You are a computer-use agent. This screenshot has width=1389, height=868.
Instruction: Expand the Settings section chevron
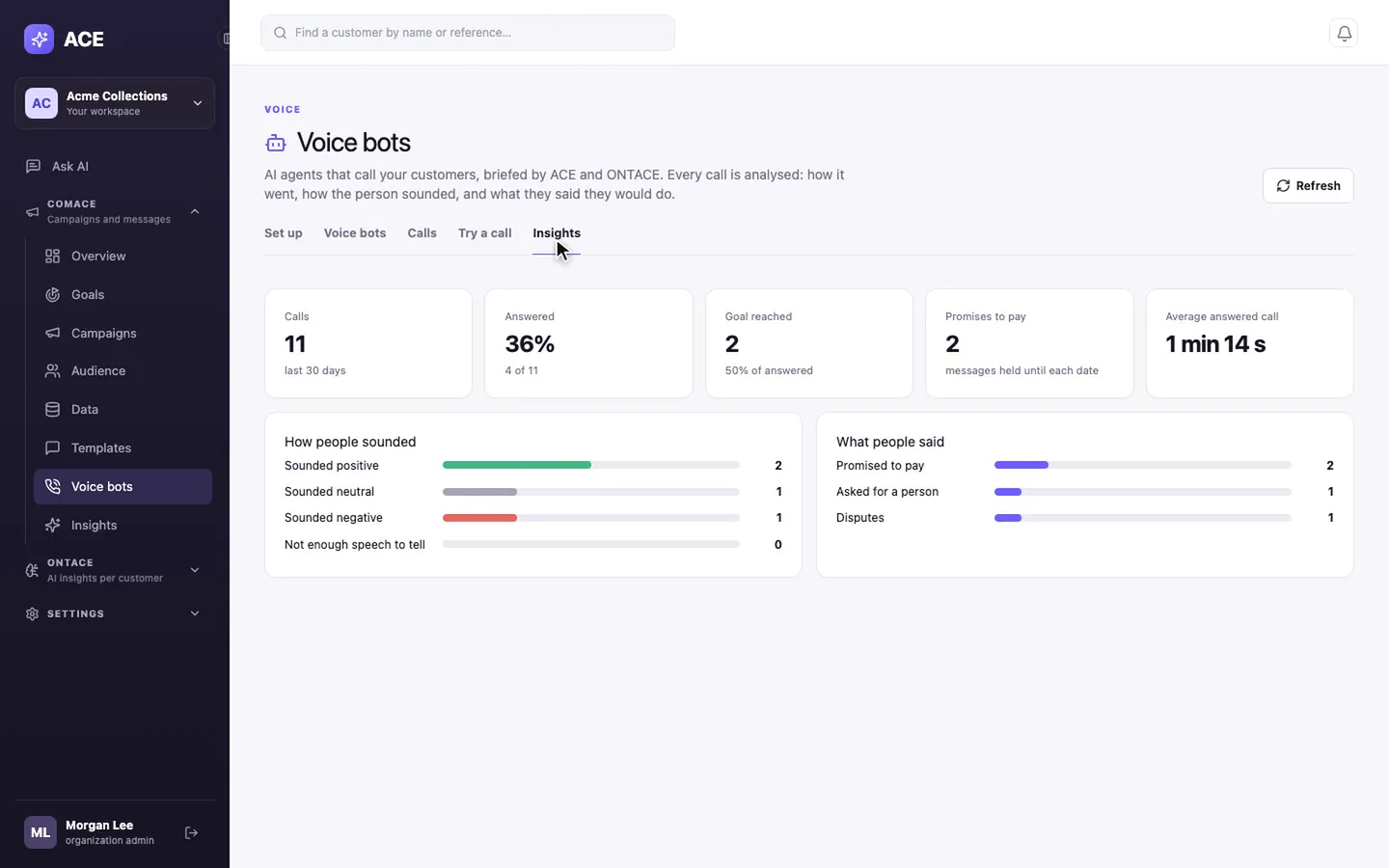(x=195, y=614)
